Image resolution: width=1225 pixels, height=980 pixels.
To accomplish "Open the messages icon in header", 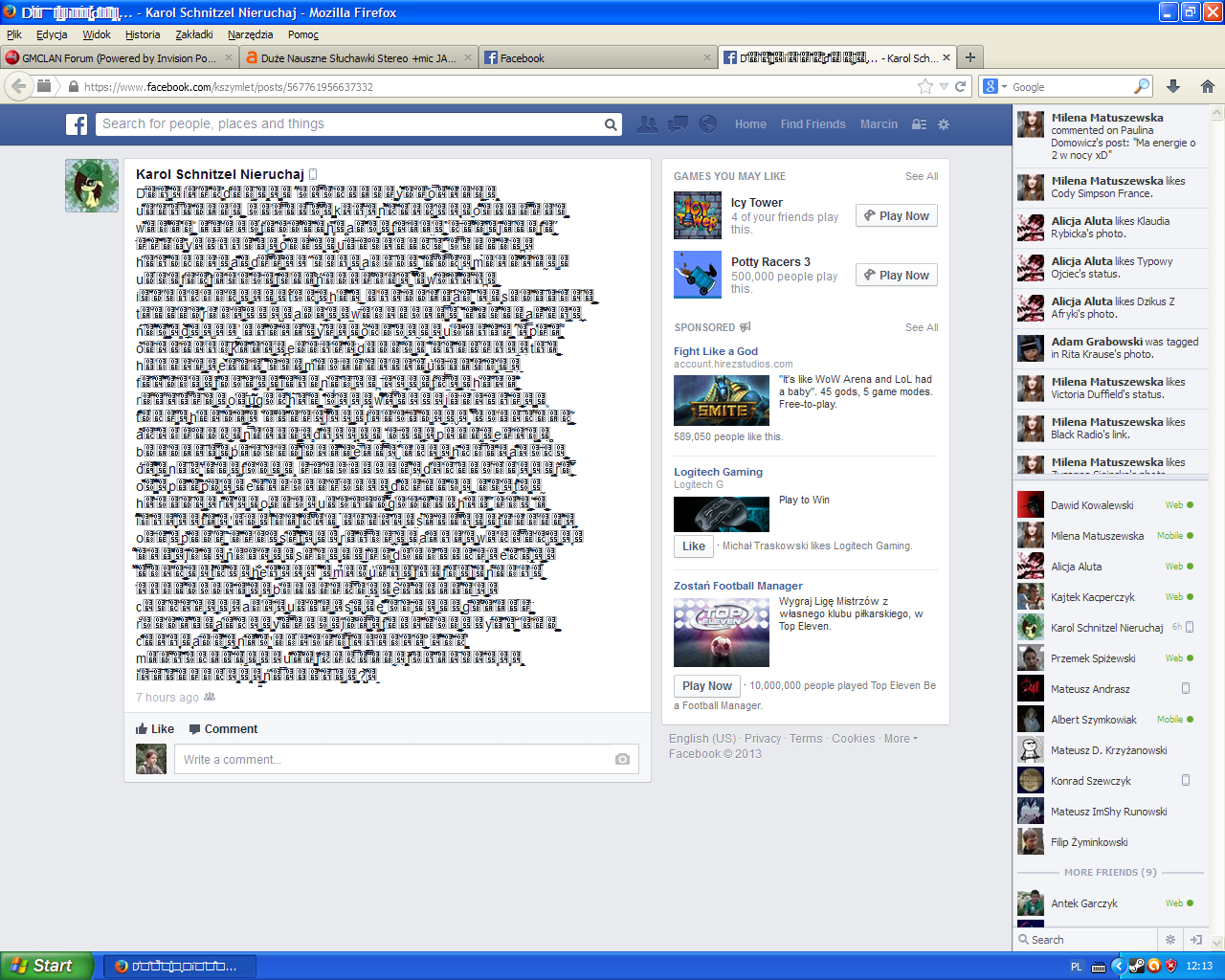I will tap(678, 124).
